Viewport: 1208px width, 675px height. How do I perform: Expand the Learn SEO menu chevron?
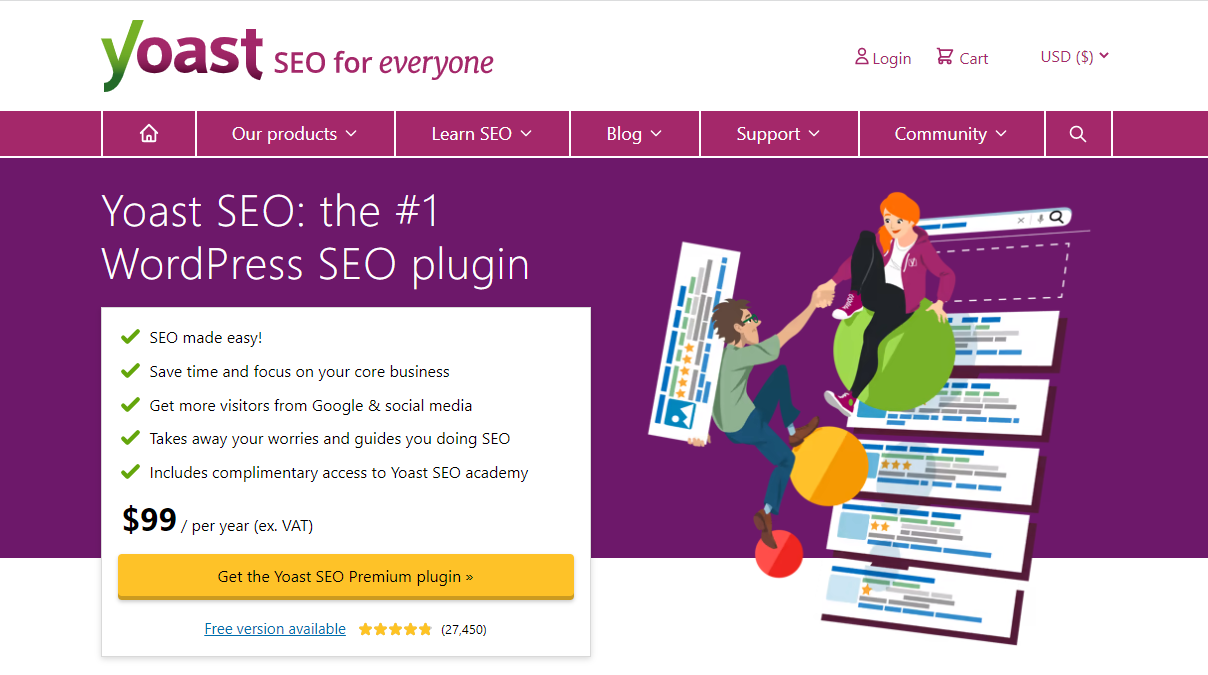526,134
